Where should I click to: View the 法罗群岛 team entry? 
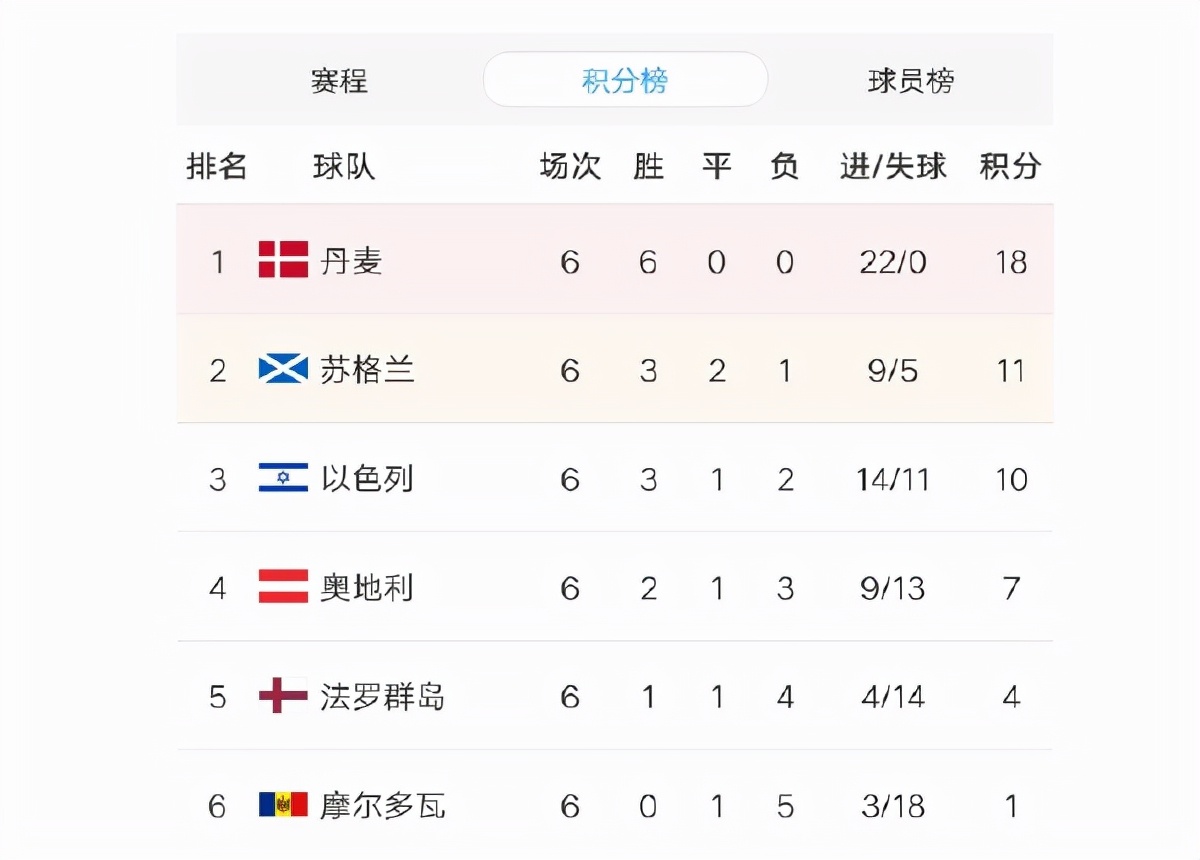[382, 696]
